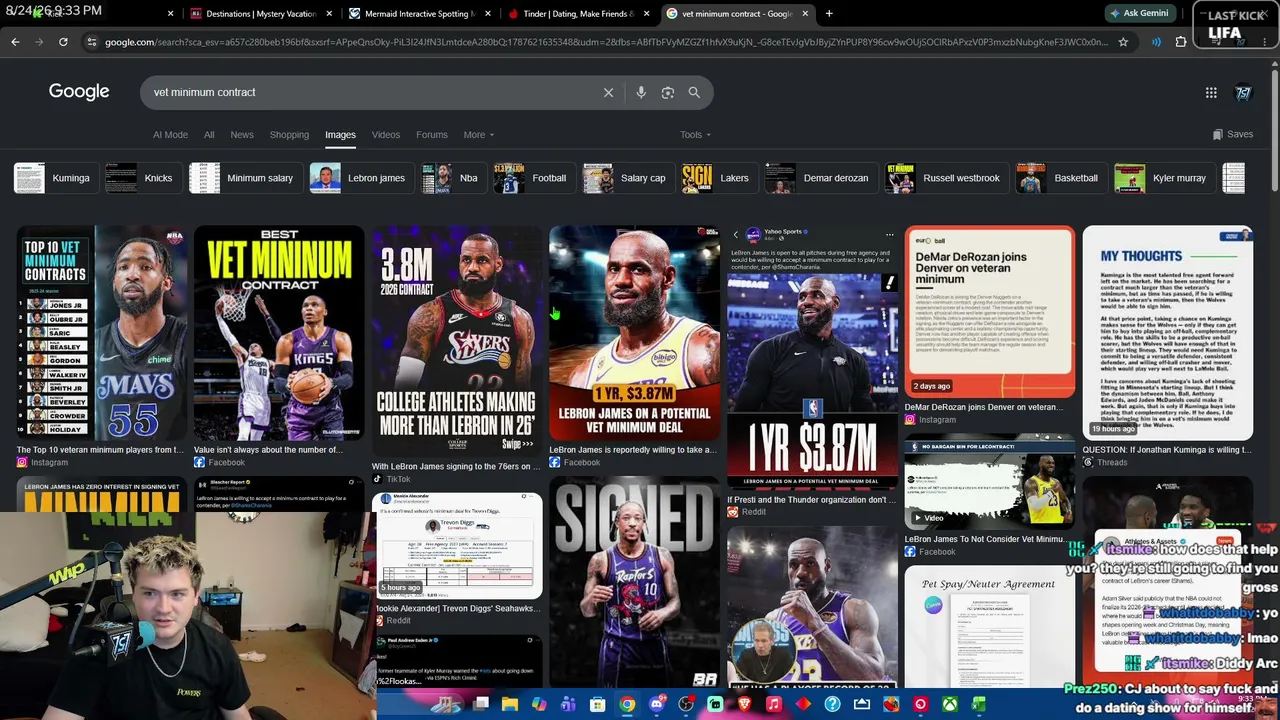Screen dimensions: 1280x720
Task: Reload the current Google page
Action: (63, 42)
